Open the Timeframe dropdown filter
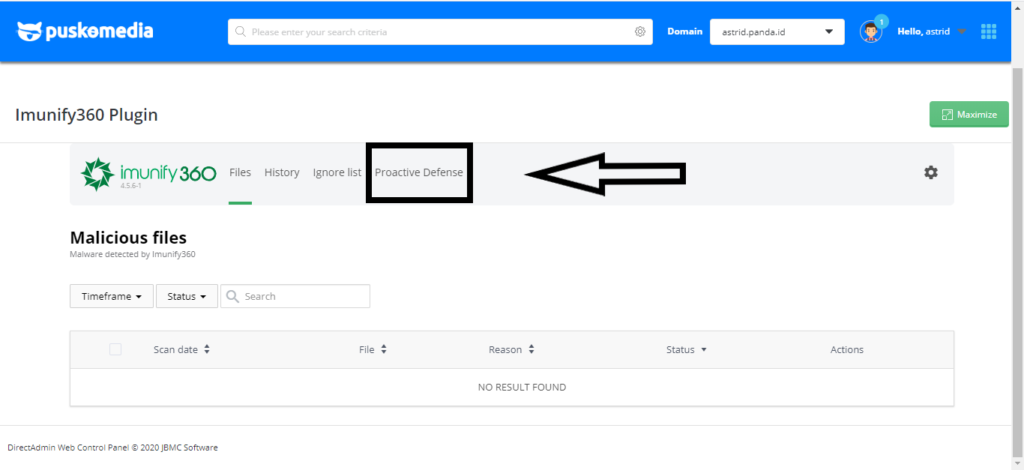Screen dimensions: 1024x470 (110, 297)
